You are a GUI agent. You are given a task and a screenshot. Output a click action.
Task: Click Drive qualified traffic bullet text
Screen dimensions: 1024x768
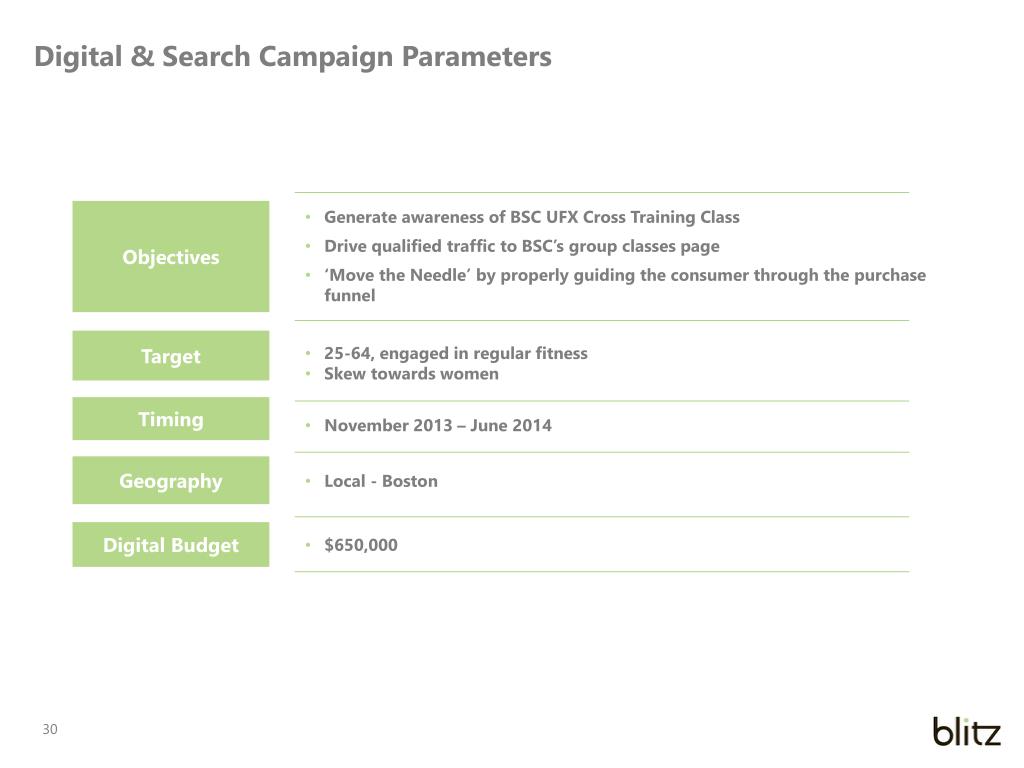tap(522, 246)
